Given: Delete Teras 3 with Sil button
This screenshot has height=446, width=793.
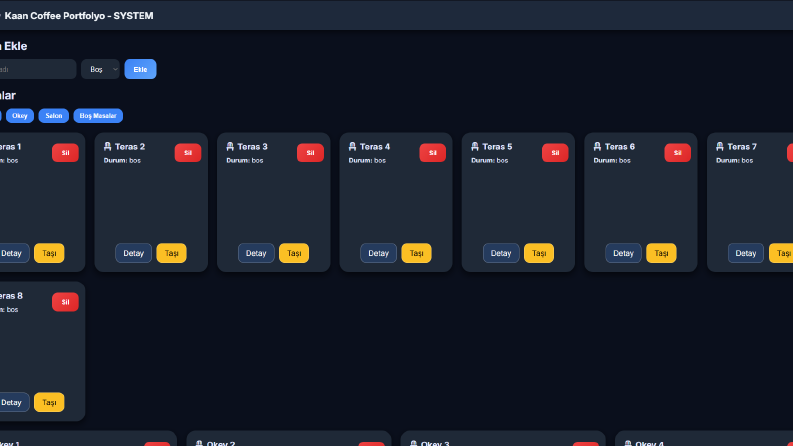Looking at the screenshot, I should point(310,153).
